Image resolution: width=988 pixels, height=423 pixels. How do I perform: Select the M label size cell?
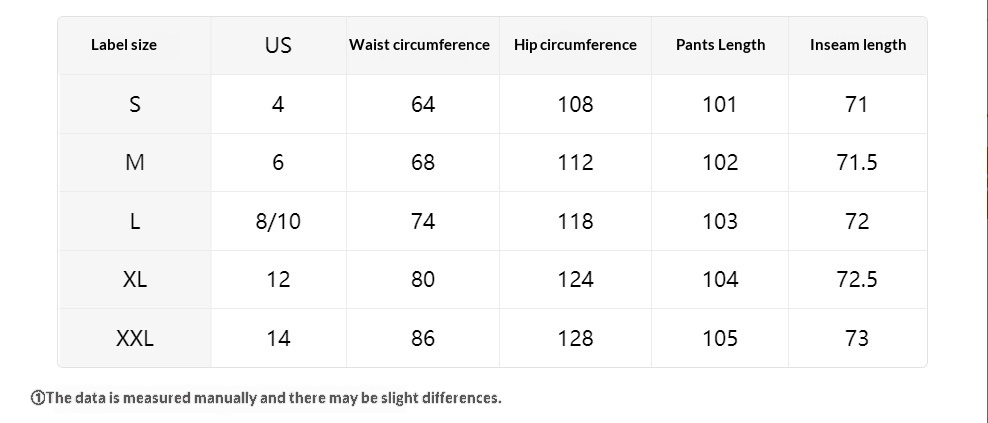(135, 162)
